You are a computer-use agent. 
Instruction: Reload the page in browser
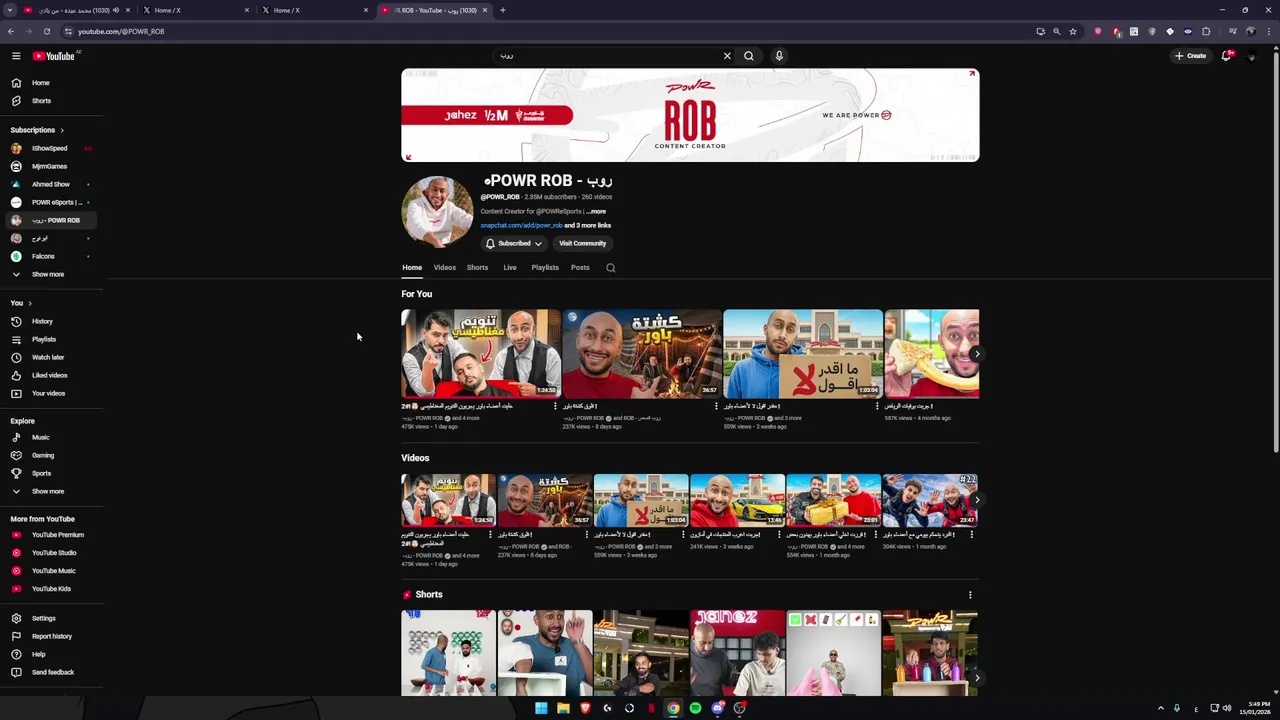click(46, 31)
